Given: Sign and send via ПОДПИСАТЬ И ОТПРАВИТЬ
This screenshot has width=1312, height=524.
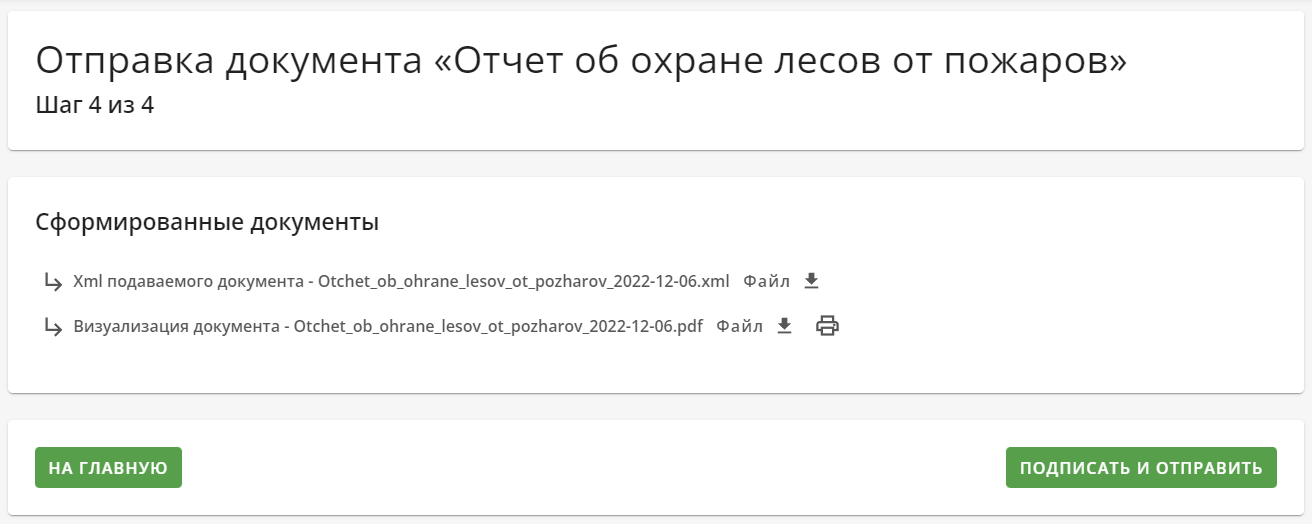Looking at the screenshot, I should [x=1141, y=468].
